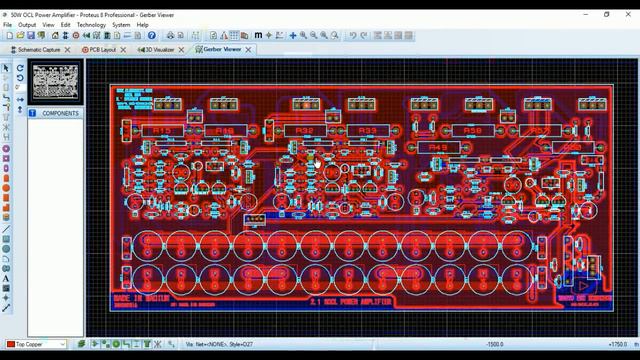
Task: Click the New Project toolbar icon
Action: point(10,36)
